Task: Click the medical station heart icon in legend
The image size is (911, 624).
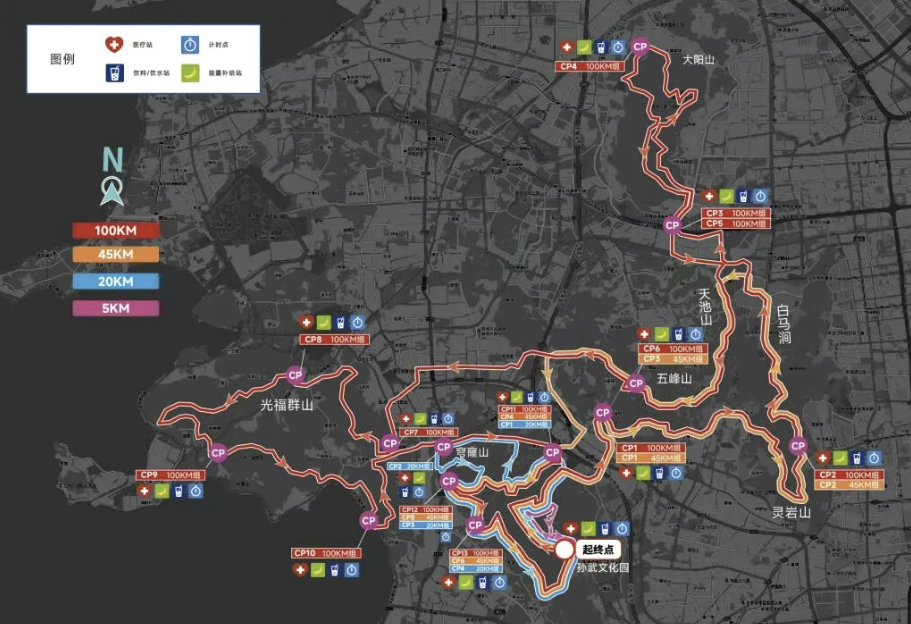Action: point(113,45)
